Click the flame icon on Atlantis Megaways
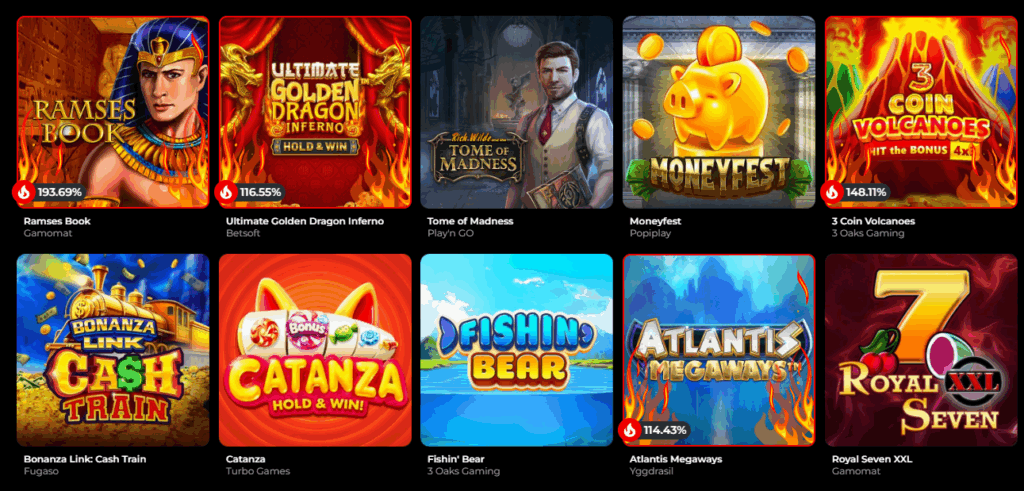 [628, 430]
